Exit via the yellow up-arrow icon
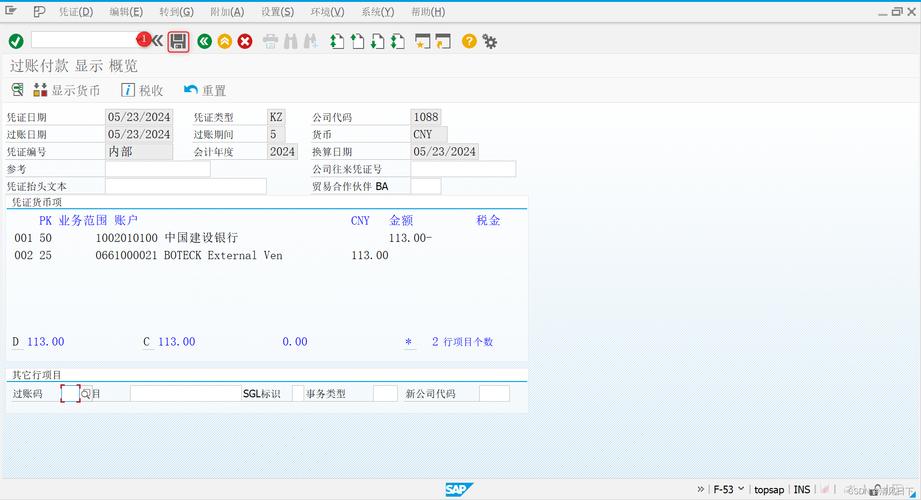This screenshot has height=500, width=921. coord(224,41)
